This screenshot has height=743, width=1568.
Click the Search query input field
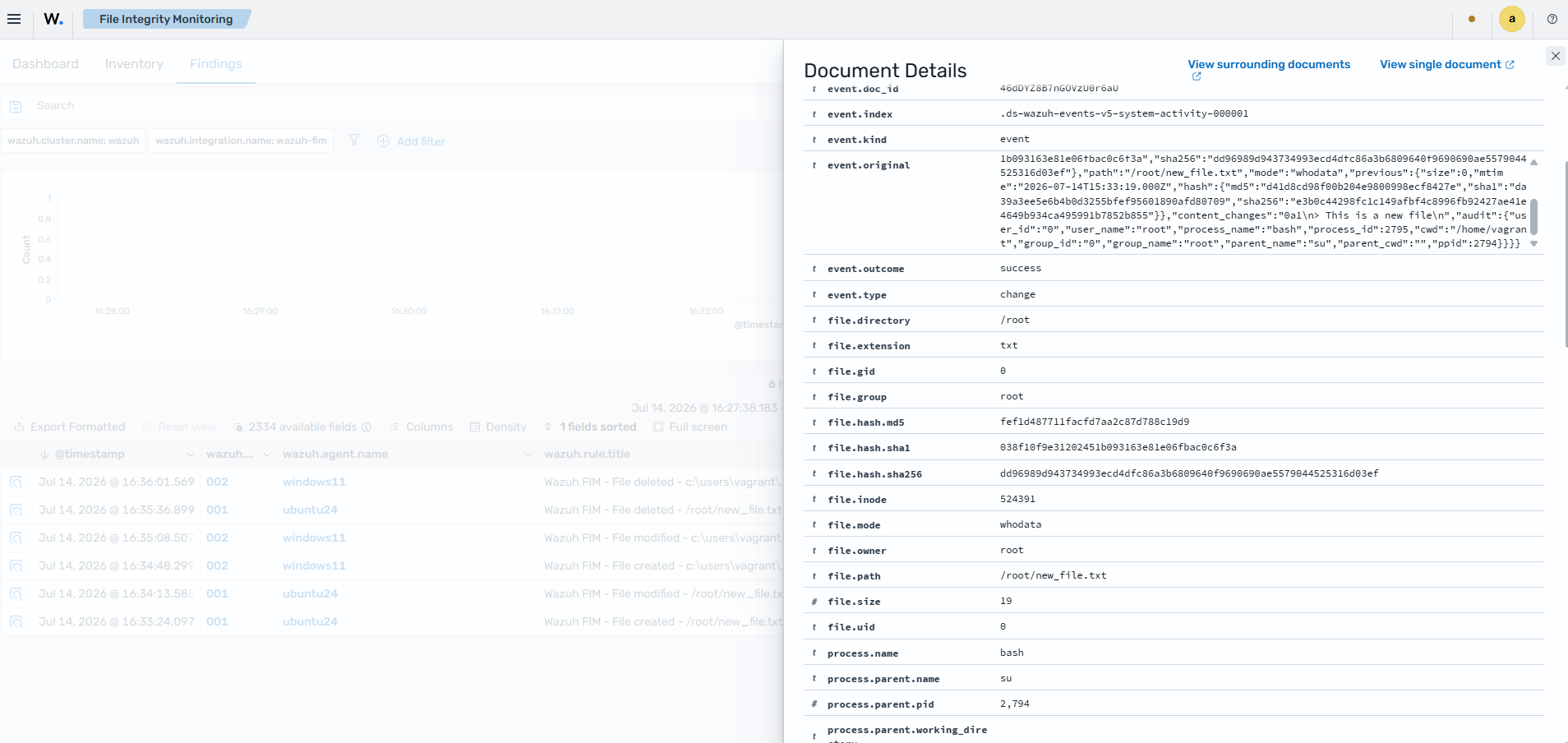point(407,106)
